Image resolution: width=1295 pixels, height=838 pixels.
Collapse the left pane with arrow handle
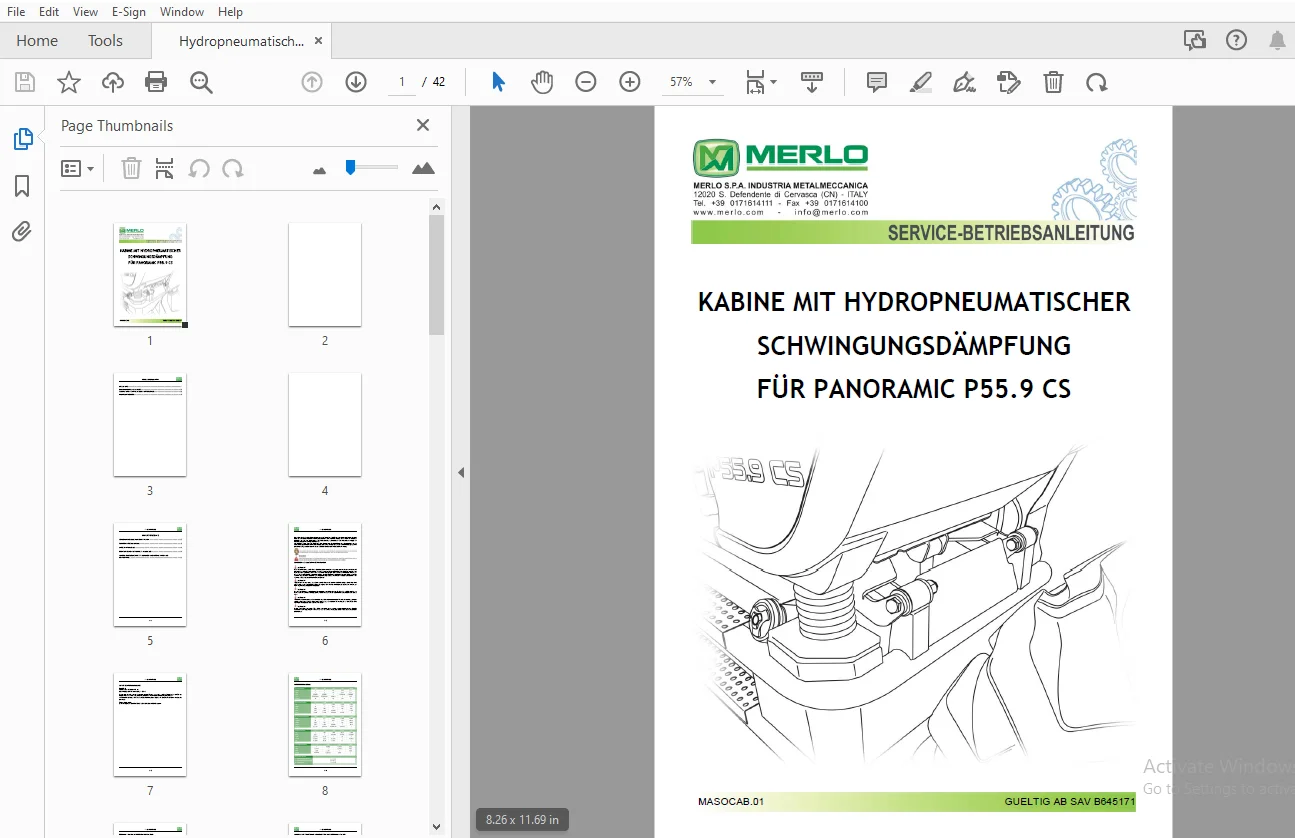[x=461, y=472]
